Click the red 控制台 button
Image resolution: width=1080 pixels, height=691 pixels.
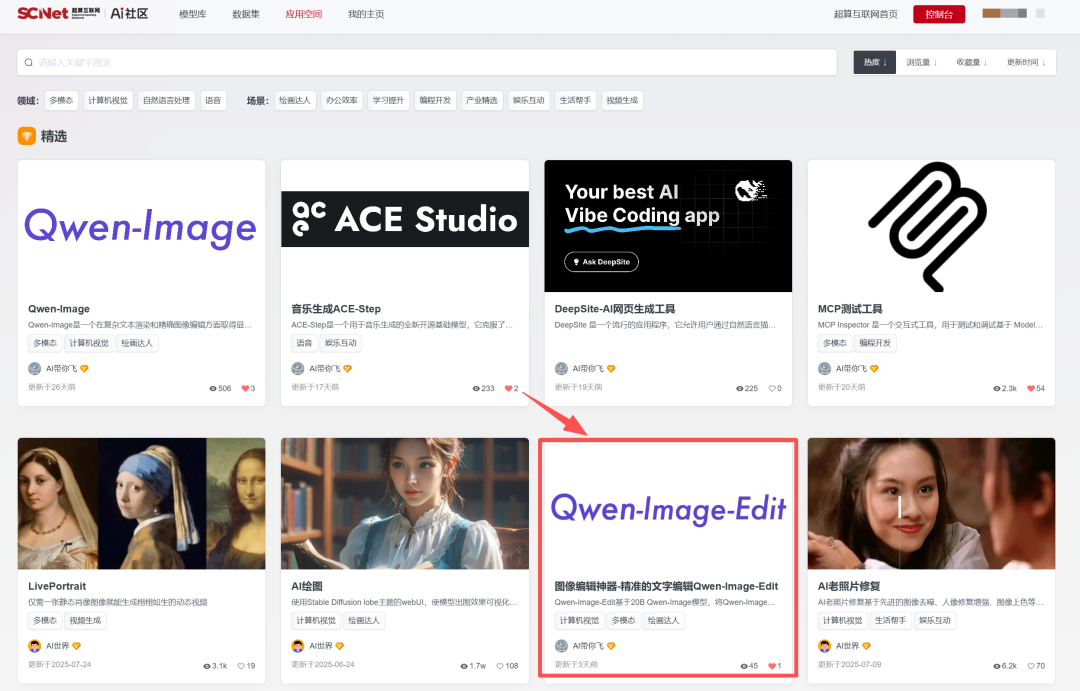(x=939, y=14)
